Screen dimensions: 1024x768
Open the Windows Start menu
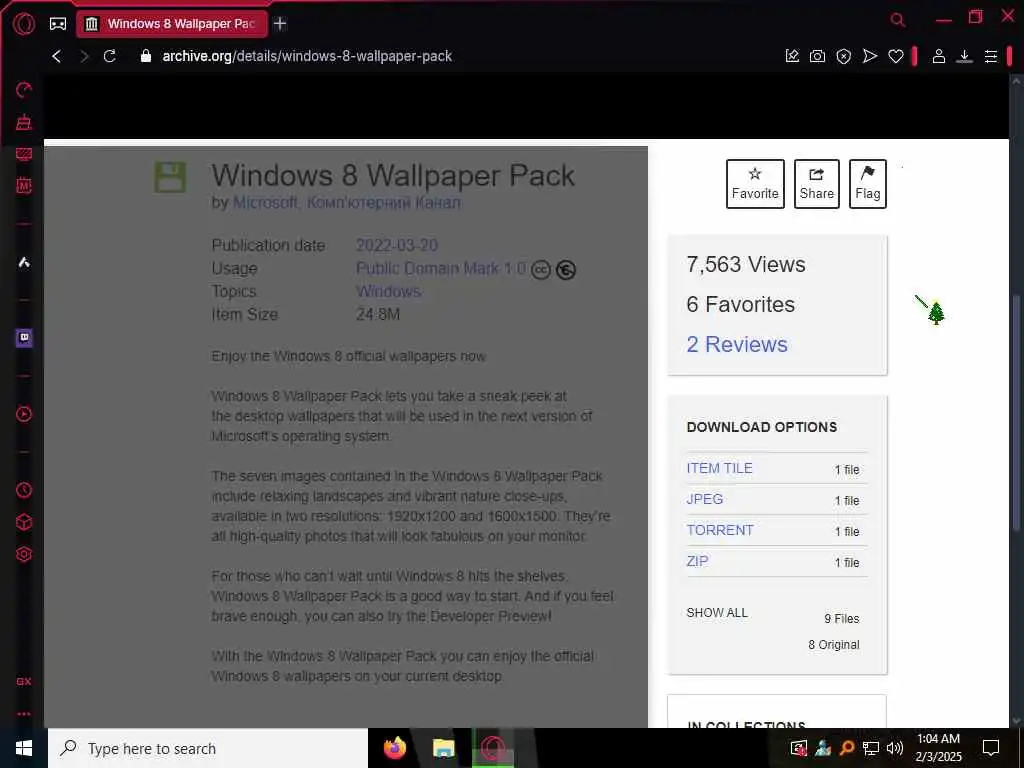[x=24, y=748]
